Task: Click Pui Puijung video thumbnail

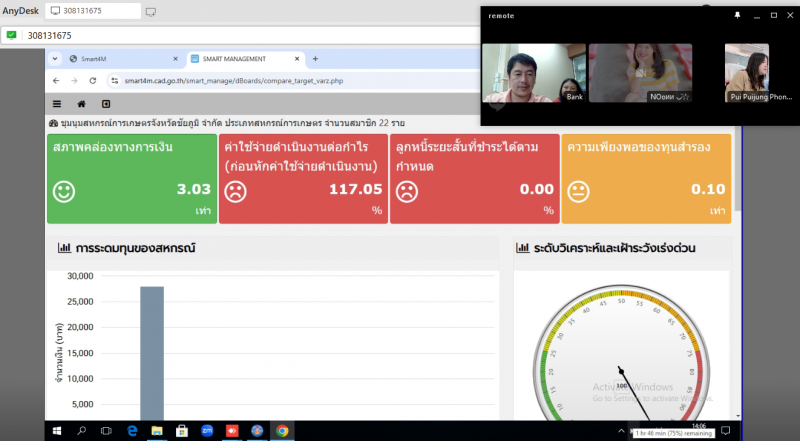Action: pyautogui.click(x=747, y=73)
